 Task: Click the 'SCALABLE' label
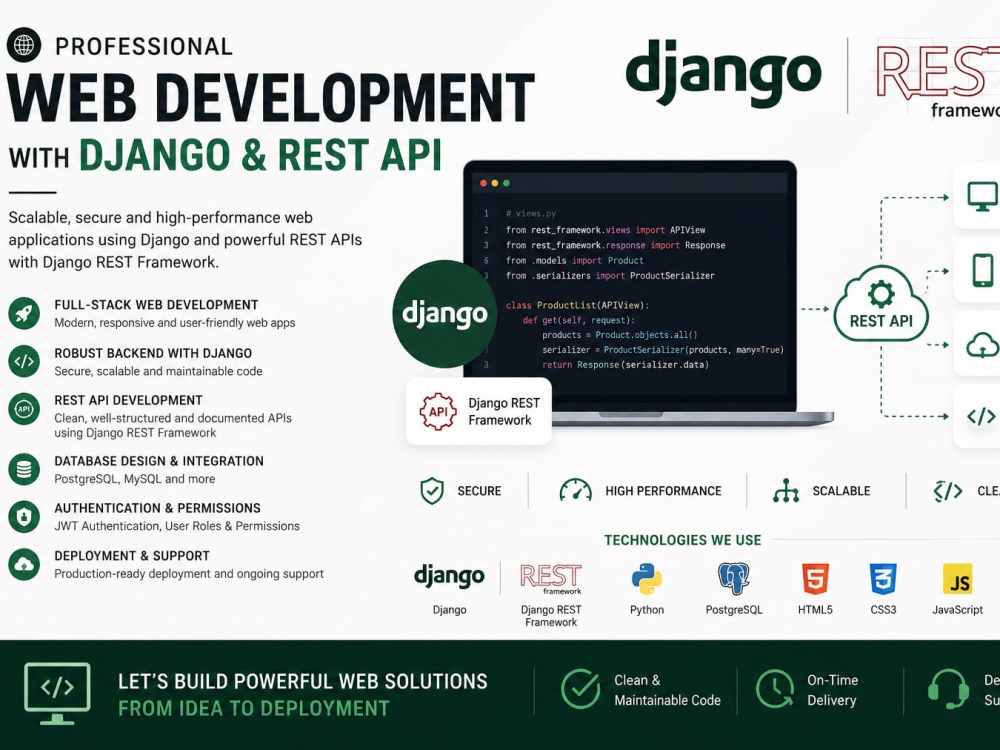coord(841,491)
